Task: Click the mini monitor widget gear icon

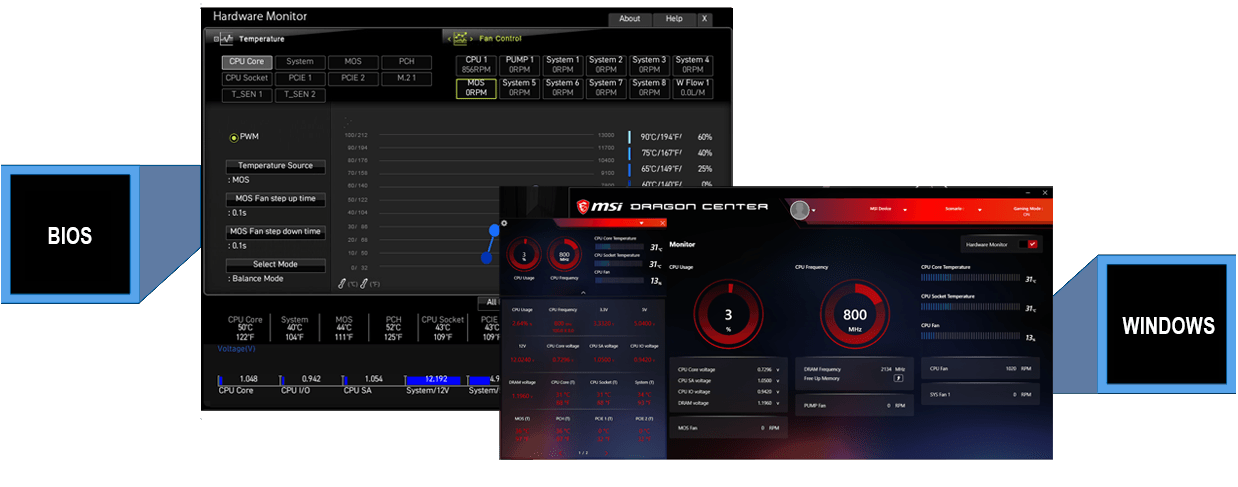Action: click(x=504, y=224)
